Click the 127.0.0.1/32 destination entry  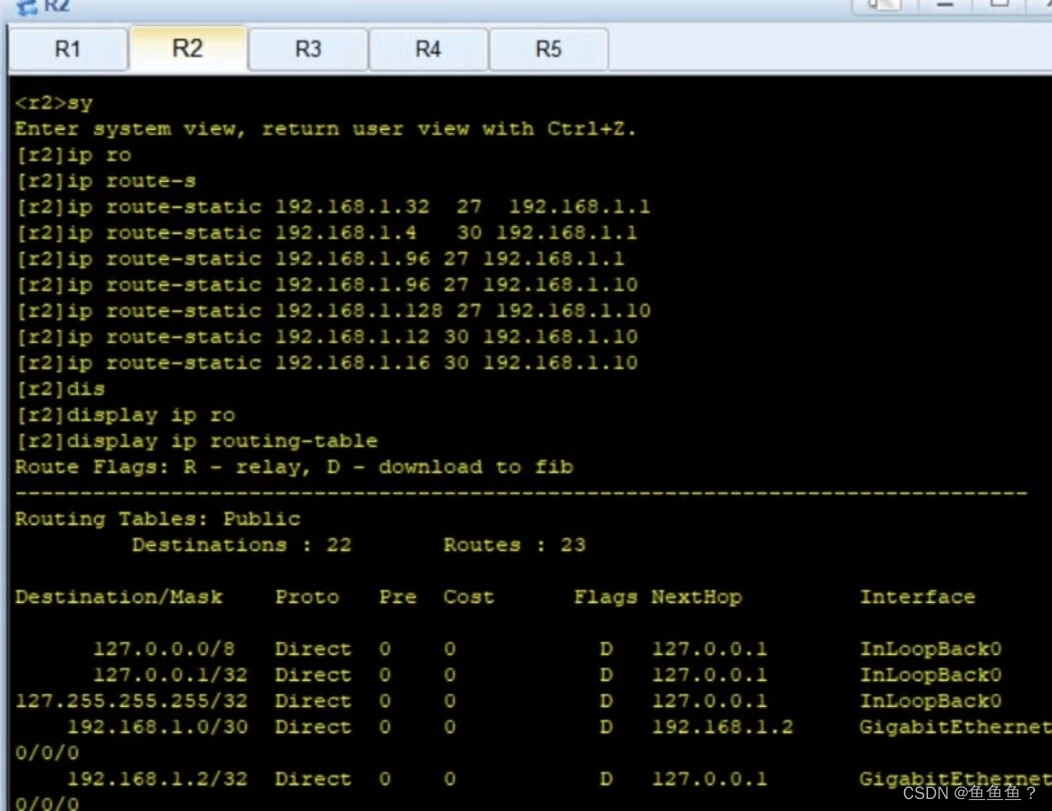(x=170, y=675)
